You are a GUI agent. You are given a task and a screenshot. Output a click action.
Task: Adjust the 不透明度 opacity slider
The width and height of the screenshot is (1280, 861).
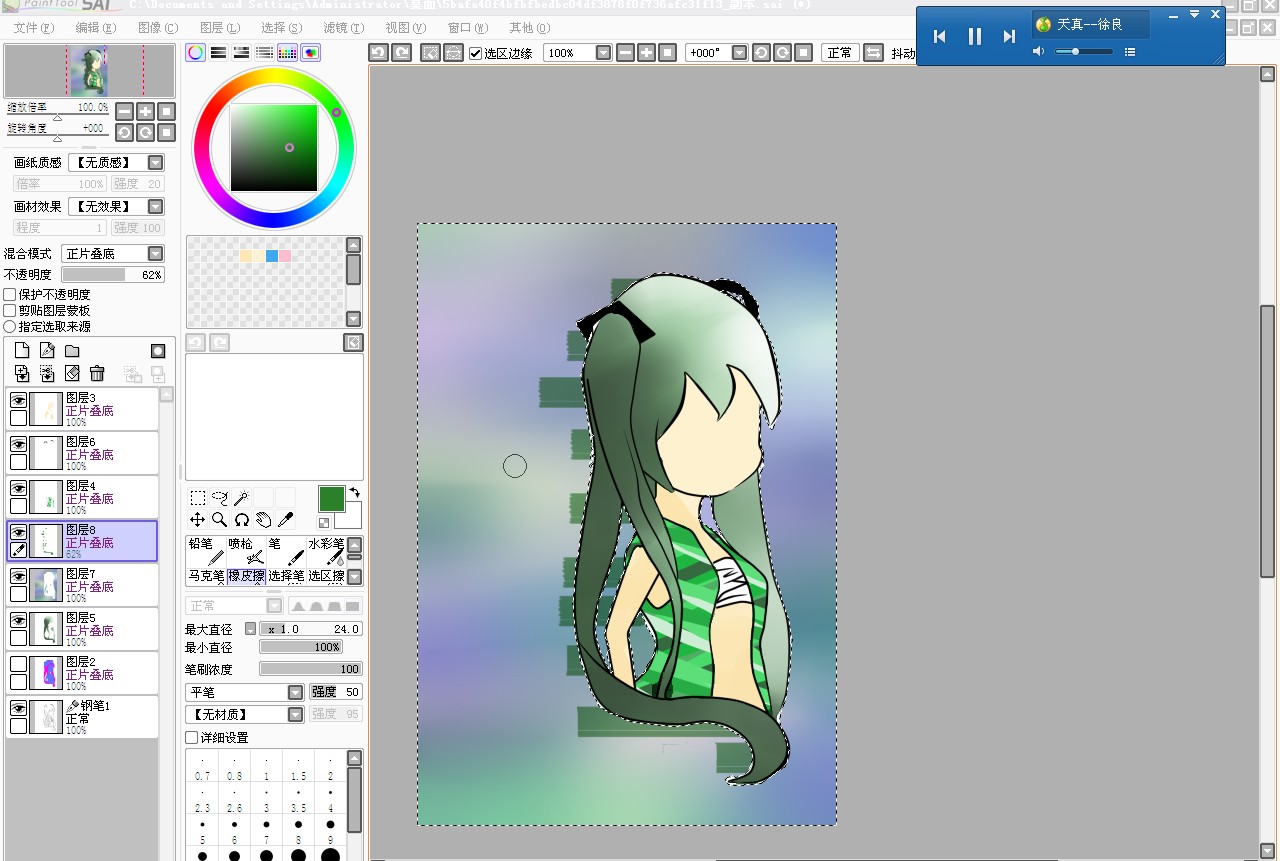[x=113, y=275]
